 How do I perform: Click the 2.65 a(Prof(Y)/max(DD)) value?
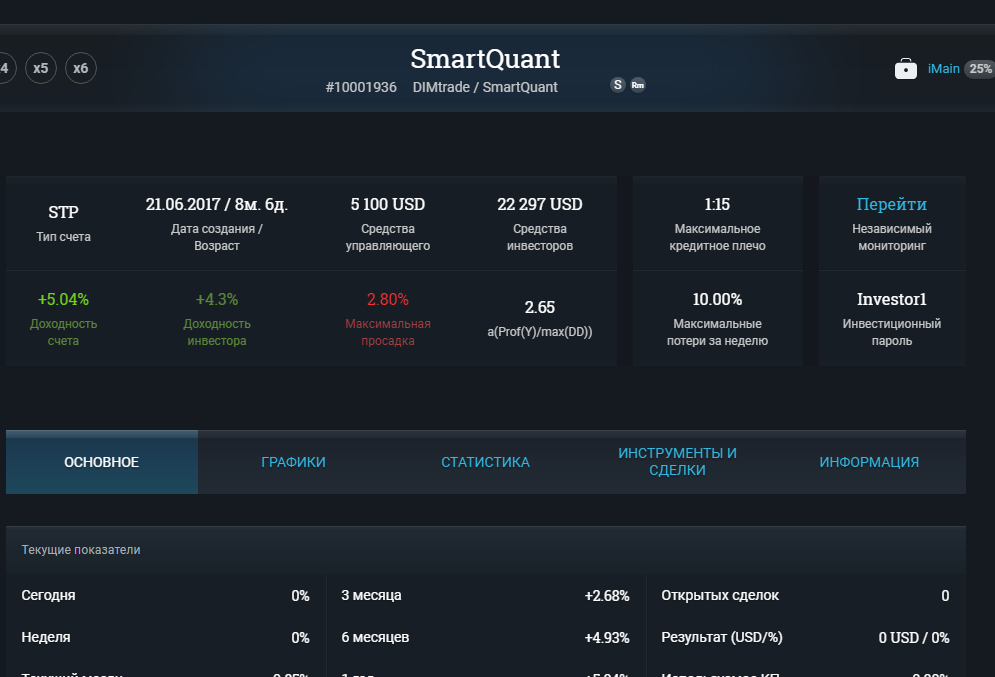(x=539, y=308)
